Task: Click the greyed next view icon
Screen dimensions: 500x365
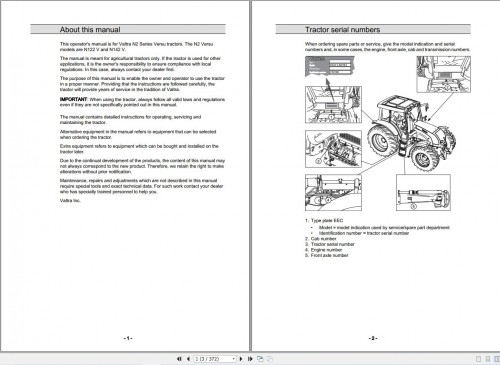Action: point(270,359)
